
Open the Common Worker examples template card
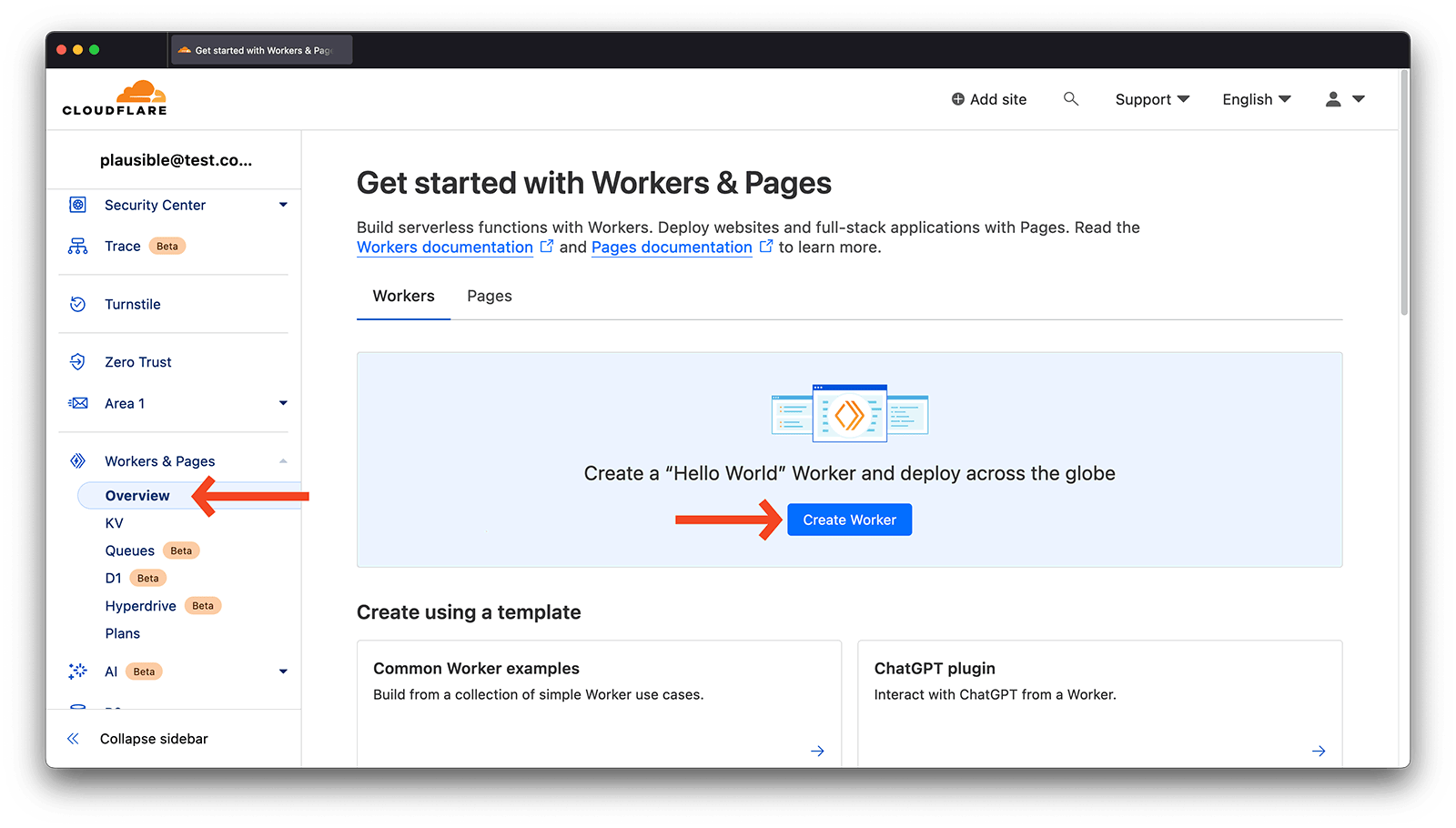click(x=599, y=703)
